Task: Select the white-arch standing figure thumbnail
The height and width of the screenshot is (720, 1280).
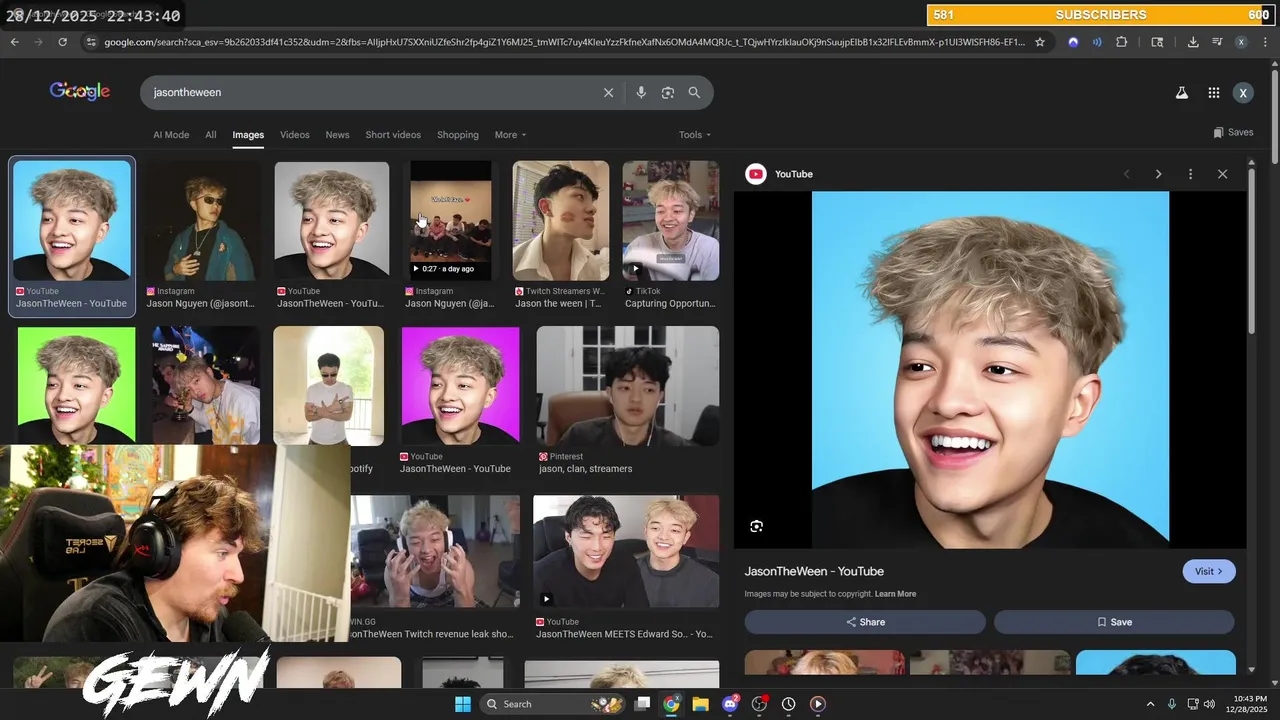Action: [x=328, y=385]
